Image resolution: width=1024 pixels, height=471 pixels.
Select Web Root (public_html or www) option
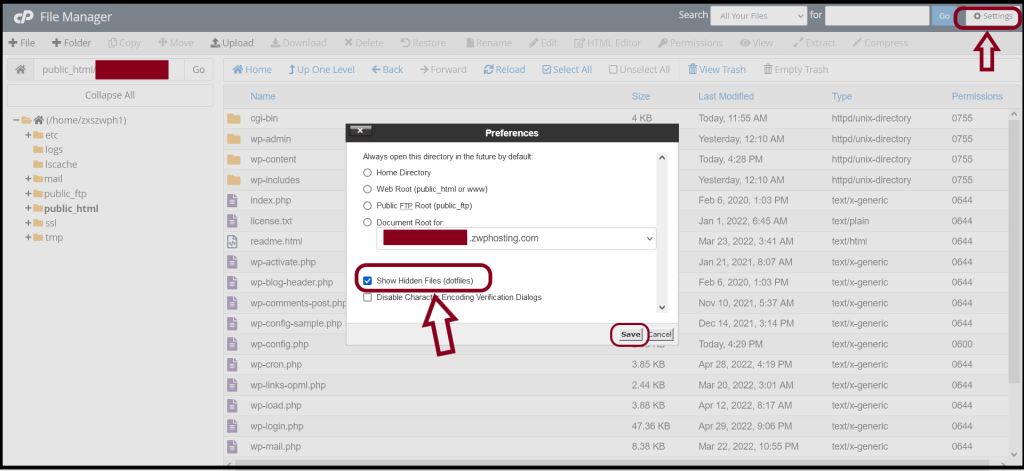click(368, 189)
